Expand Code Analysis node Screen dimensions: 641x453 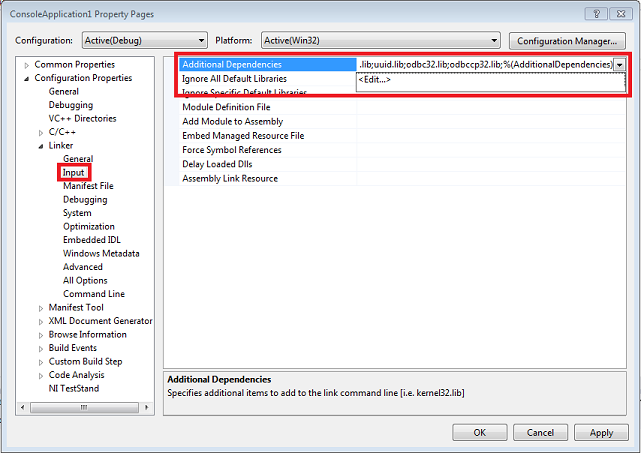41,376
